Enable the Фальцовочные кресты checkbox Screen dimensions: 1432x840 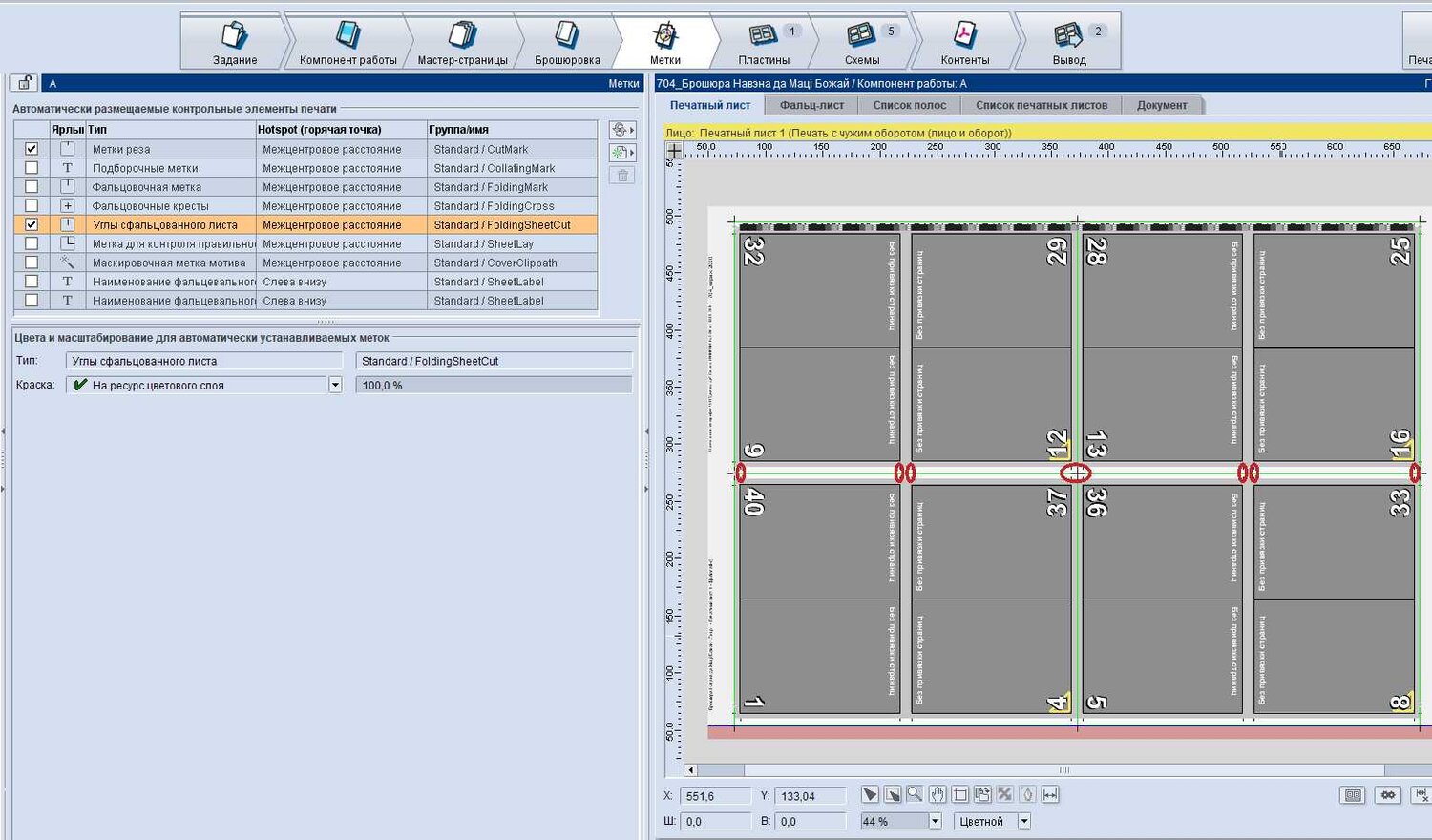32,206
